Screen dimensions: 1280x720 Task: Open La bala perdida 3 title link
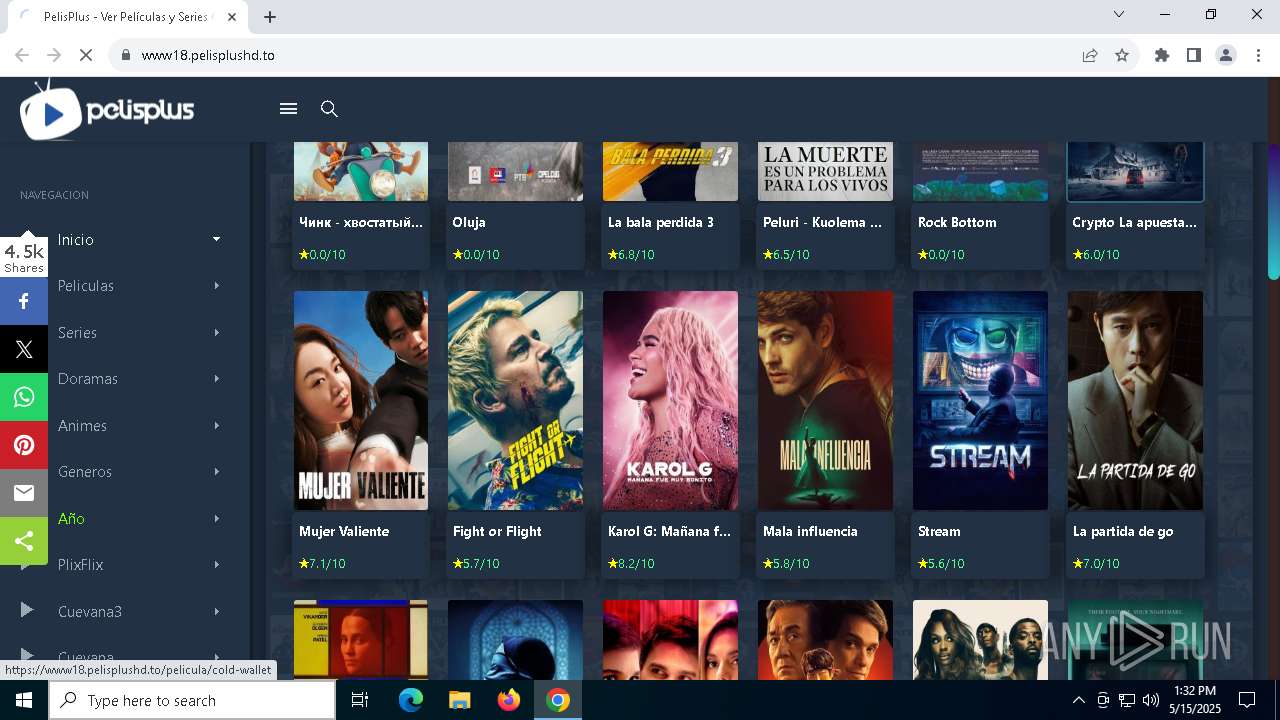click(x=661, y=222)
